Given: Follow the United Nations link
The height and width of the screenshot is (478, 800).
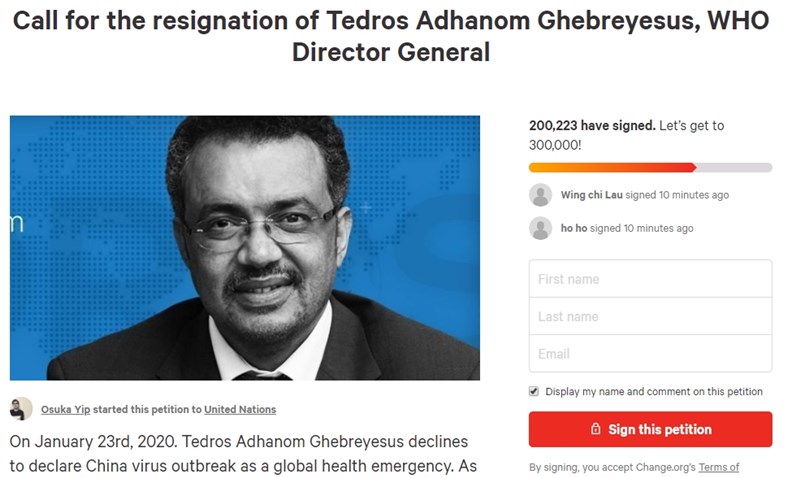Looking at the screenshot, I should (240, 409).
